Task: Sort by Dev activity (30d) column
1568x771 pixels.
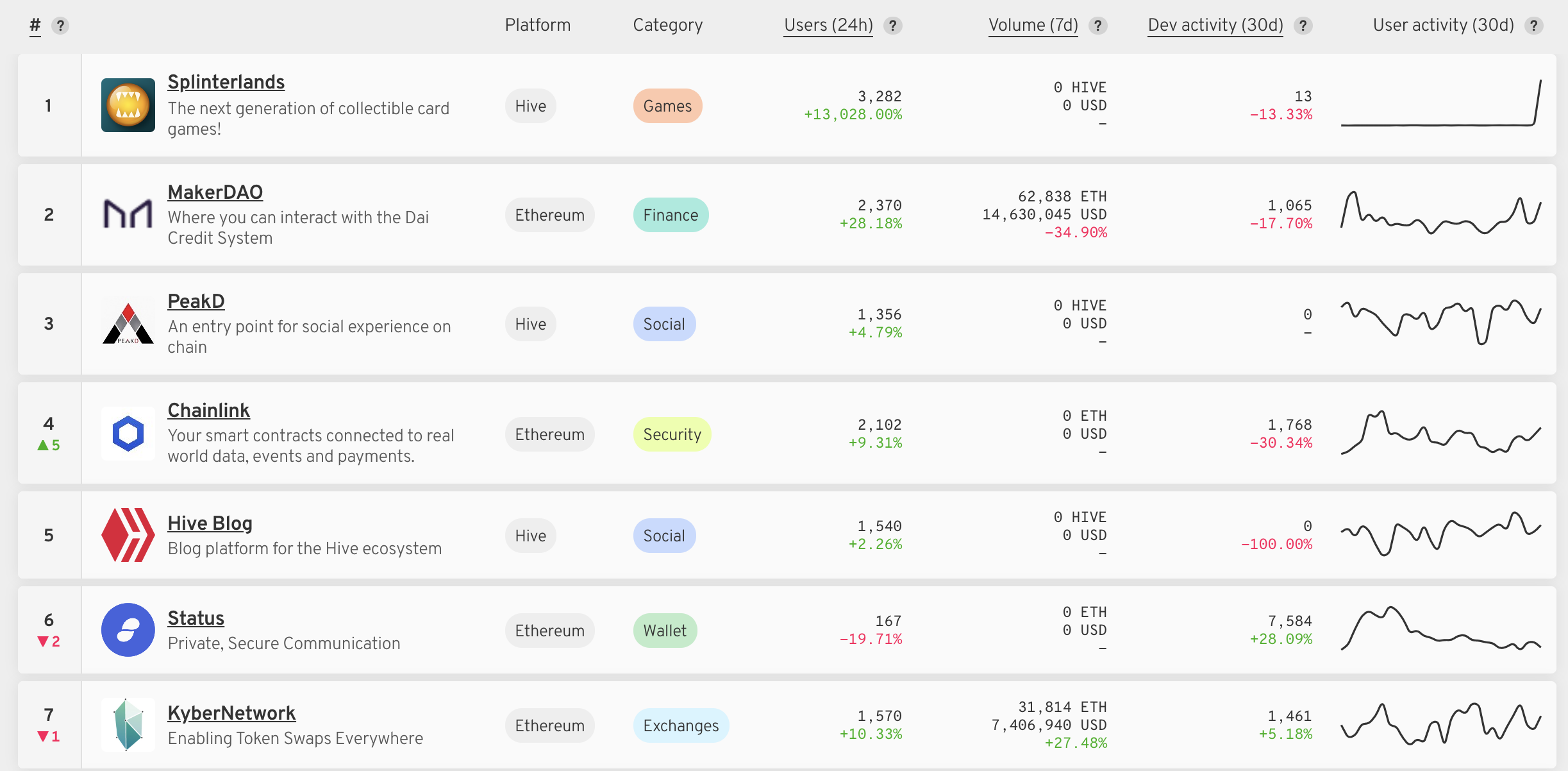Action: click(1215, 26)
